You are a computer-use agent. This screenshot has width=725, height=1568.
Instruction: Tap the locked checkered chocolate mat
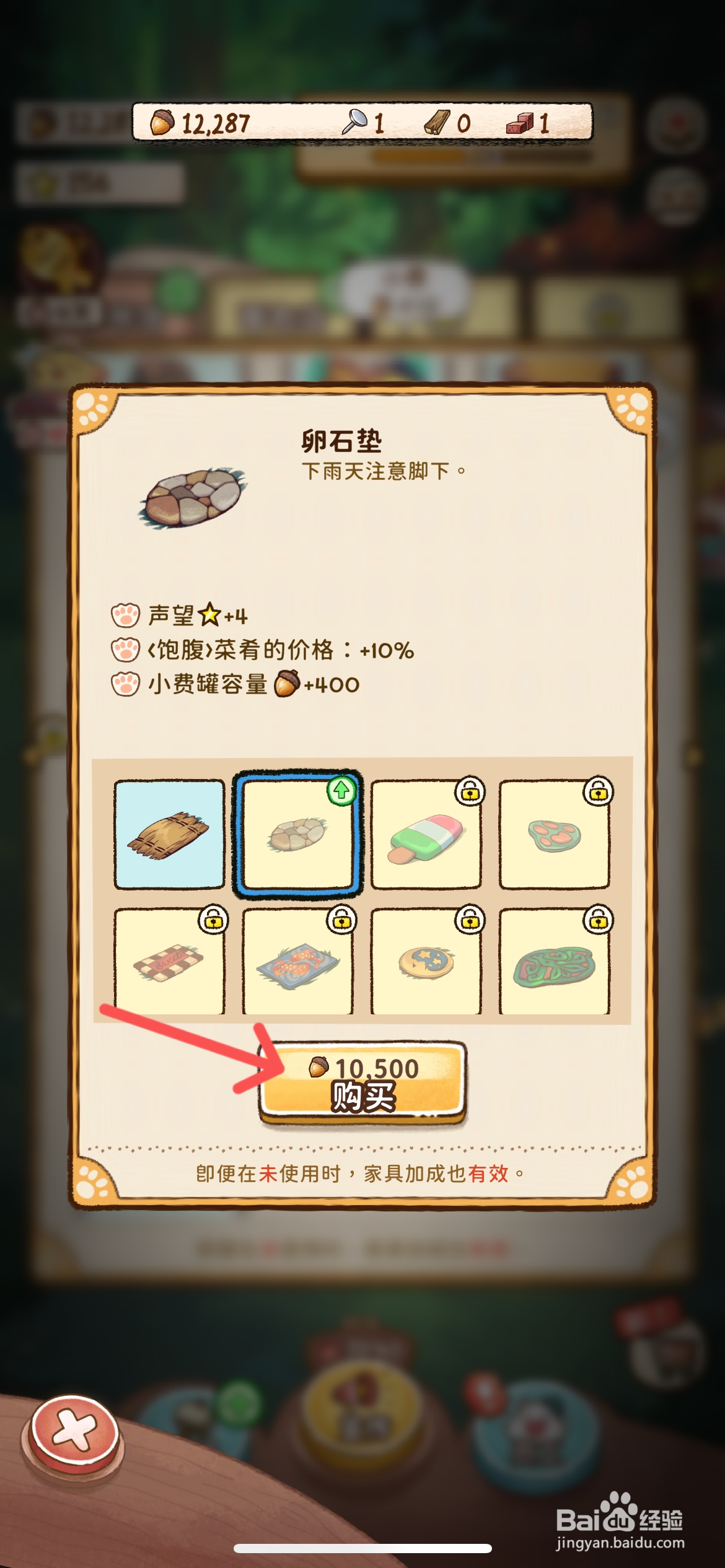(169, 960)
